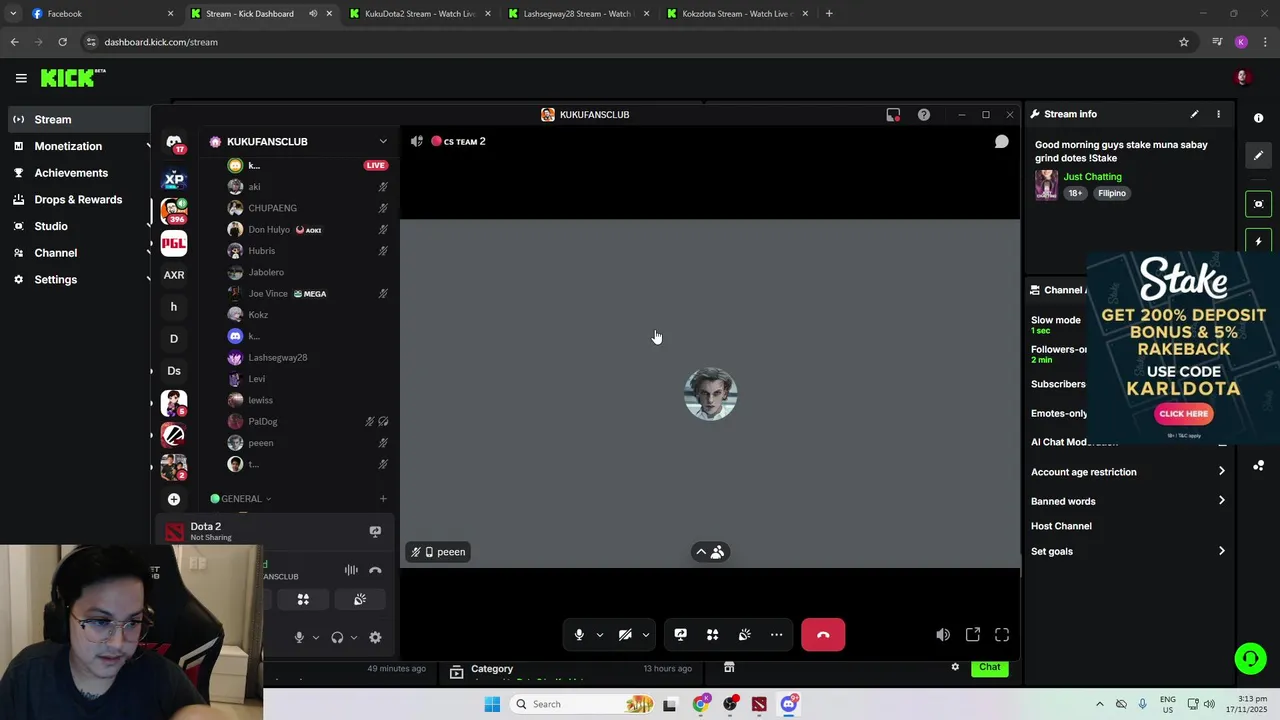Expand camera options arrow in toolbar
Image resolution: width=1280 pixels, height=720 pixels.
(x=645, y=635)
